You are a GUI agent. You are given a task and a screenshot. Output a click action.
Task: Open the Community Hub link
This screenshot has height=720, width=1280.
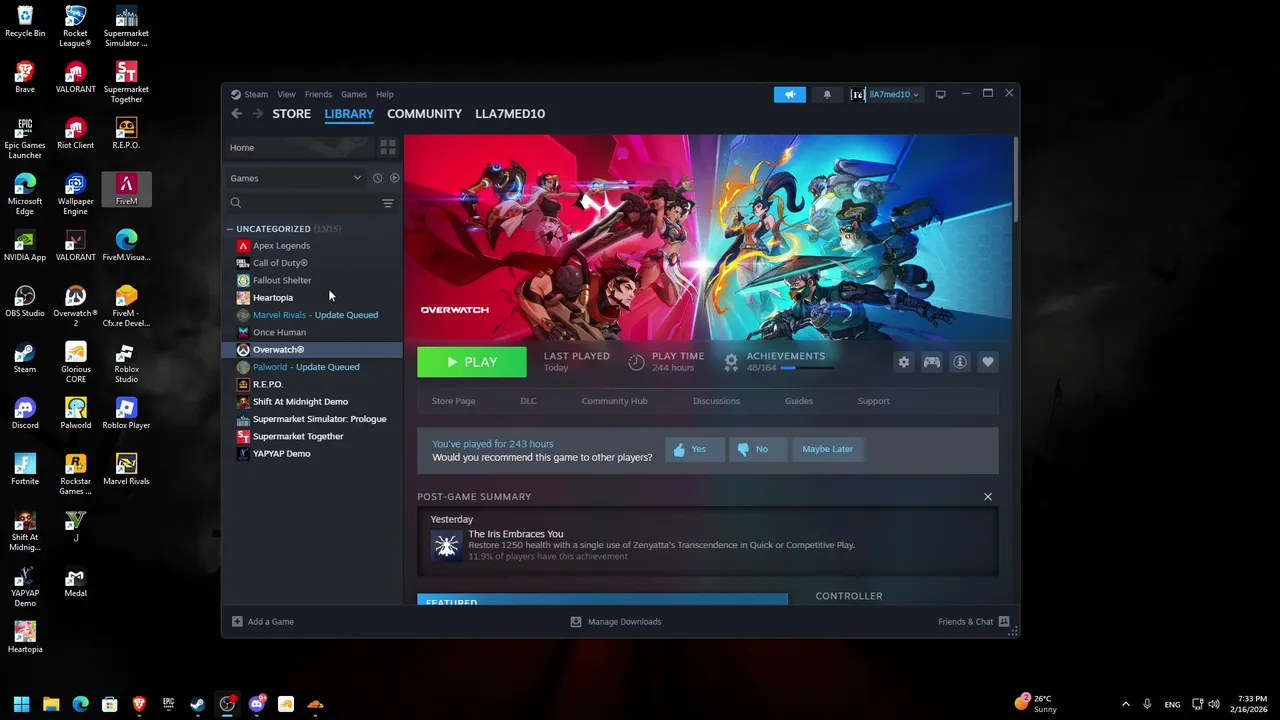(615, 401)
